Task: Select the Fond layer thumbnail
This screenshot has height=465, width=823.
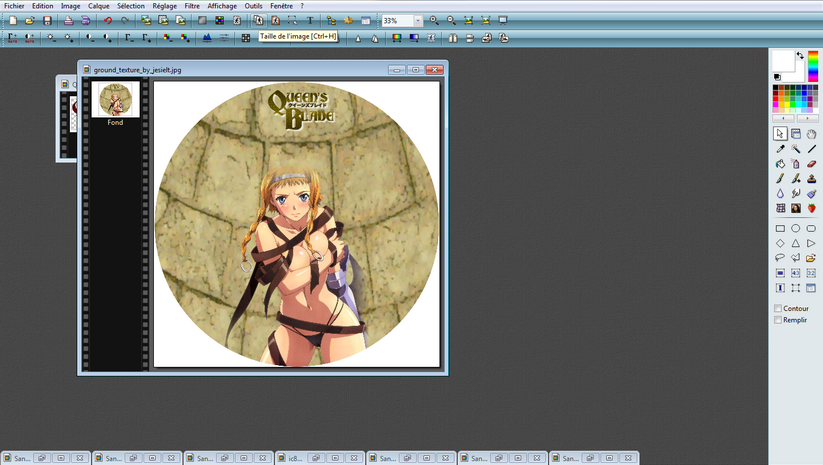Action: pyautogui.click(x=115, y=99)
